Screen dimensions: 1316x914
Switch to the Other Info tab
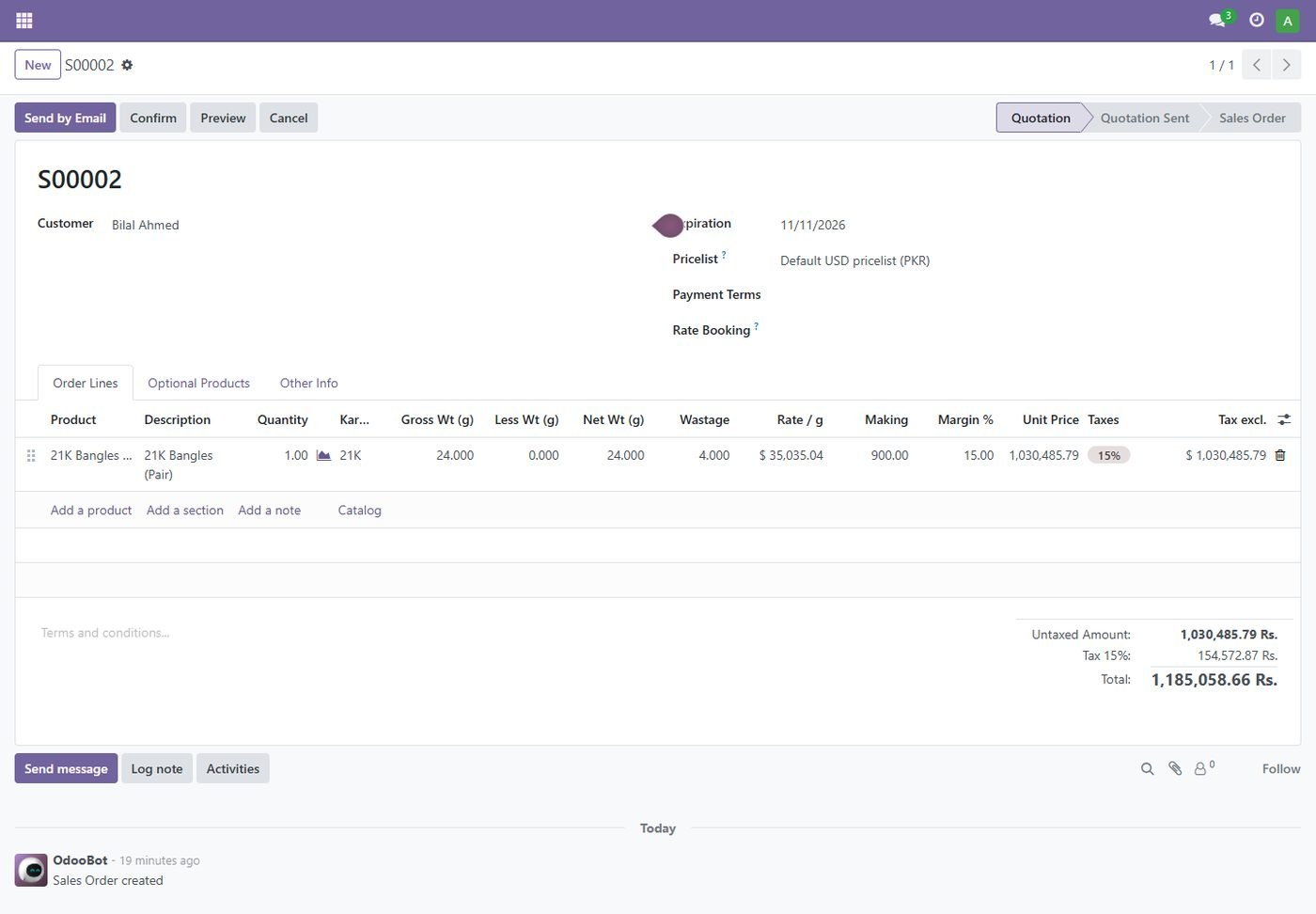click(308, 383)
